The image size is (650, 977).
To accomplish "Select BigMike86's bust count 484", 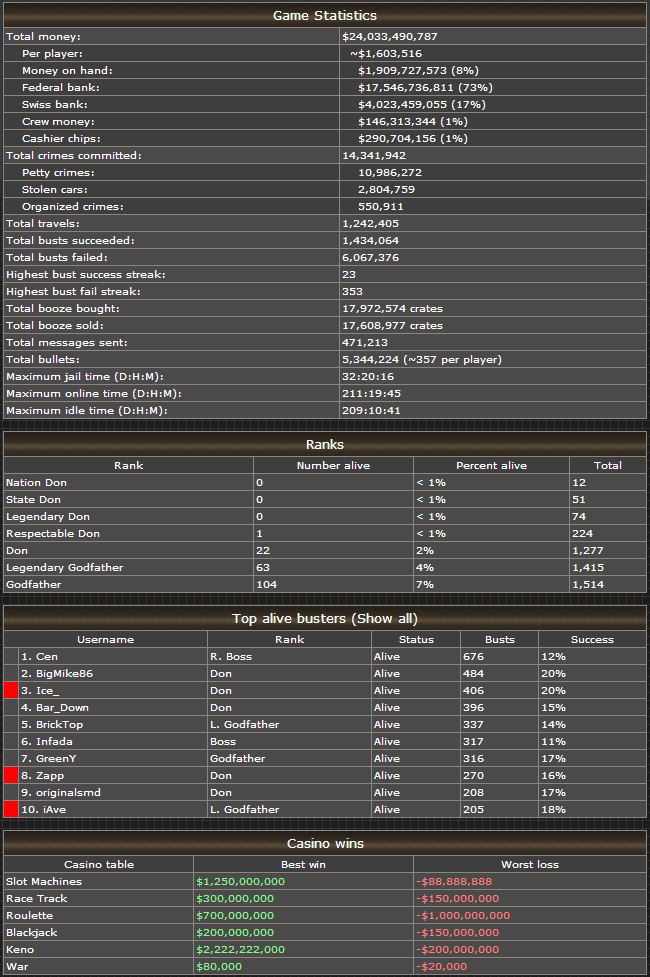I will [x=474, y=674].
